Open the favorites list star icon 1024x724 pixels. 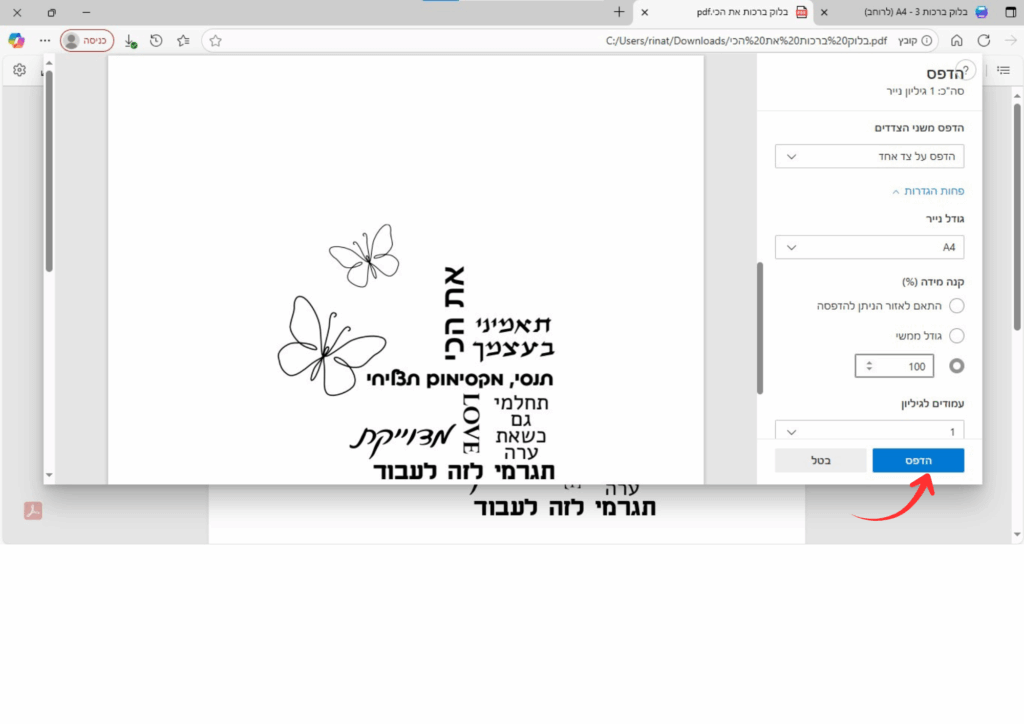[183, 41]
